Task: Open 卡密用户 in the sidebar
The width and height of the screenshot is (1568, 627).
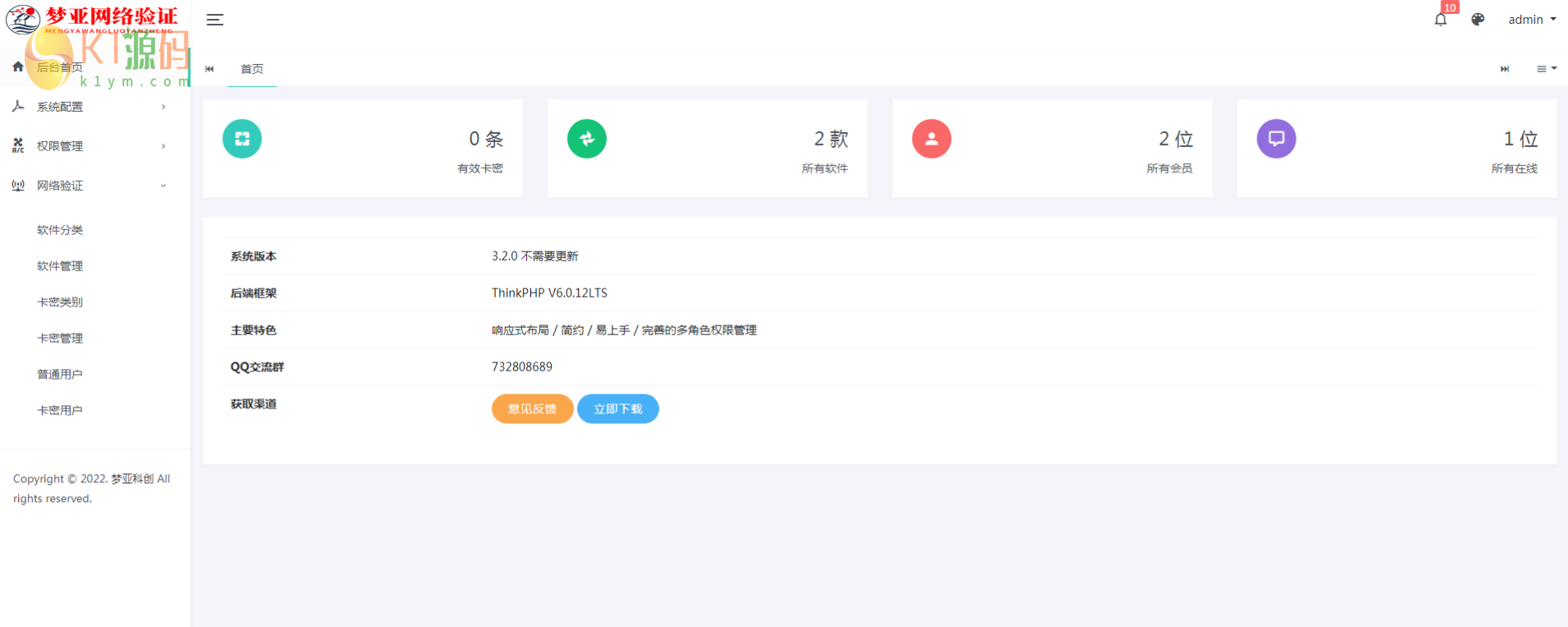Action: click(60, 411)
